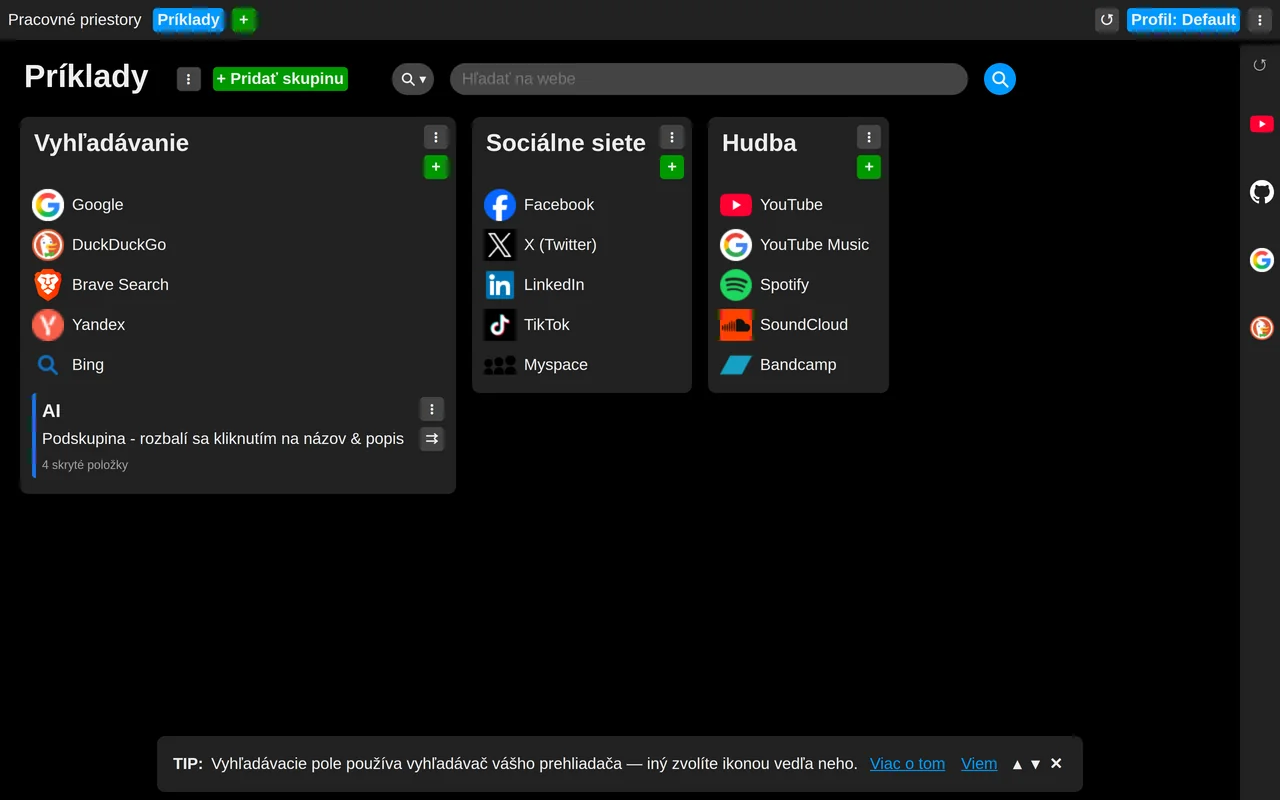Add item to Hudba group with plus
This screenshot has height=800, width=1280.
(x=869, y=167)
